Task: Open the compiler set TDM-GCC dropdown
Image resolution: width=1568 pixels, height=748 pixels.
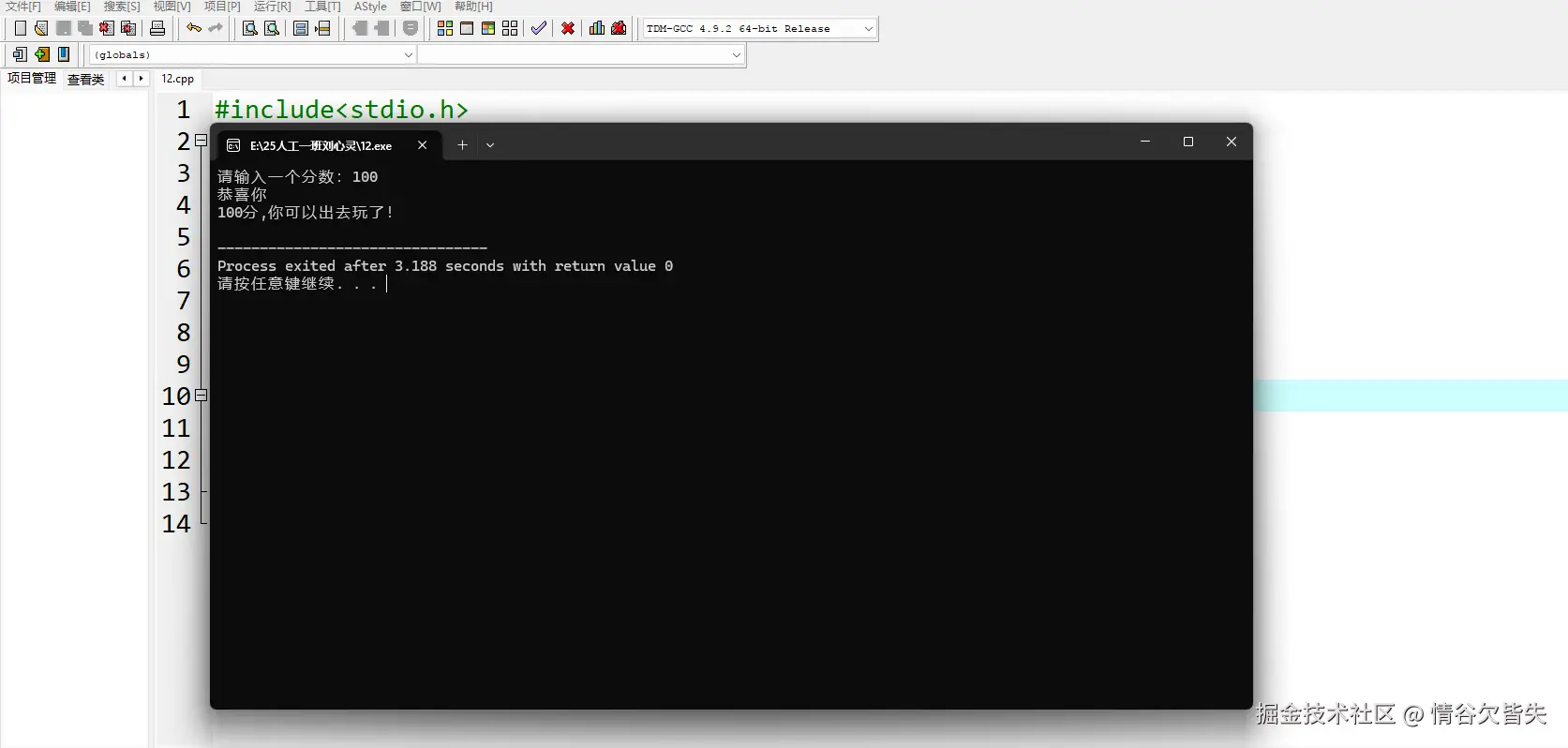Action: [760, 28]
